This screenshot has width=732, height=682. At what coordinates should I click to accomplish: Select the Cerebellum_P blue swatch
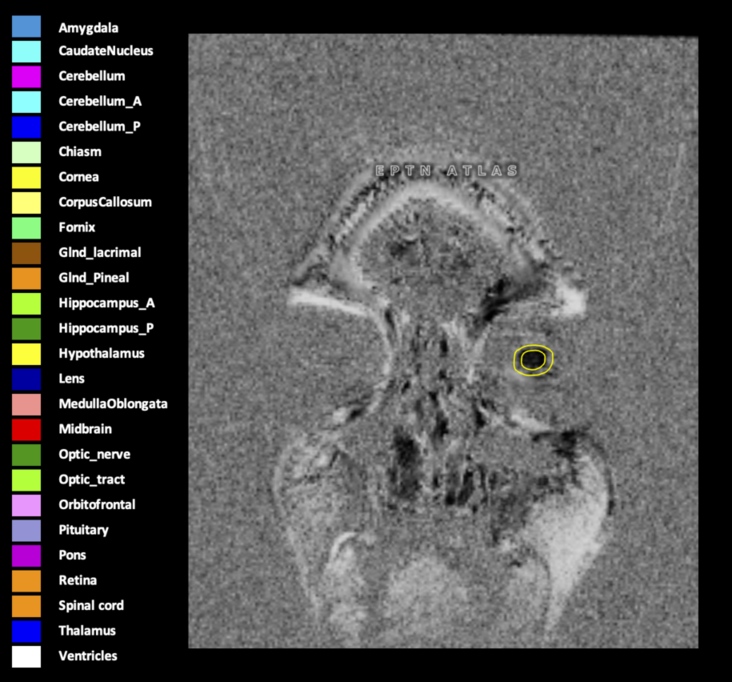point(26,127)
